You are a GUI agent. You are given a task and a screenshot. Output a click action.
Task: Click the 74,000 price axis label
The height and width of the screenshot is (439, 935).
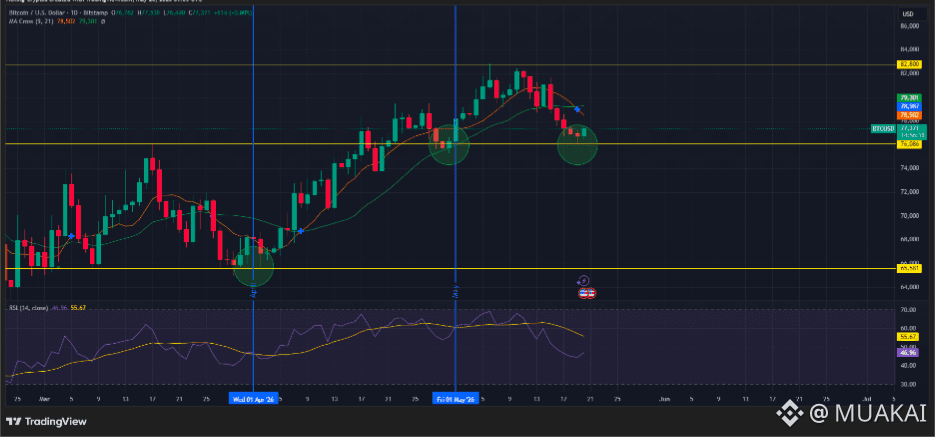(x=909, y=168)
